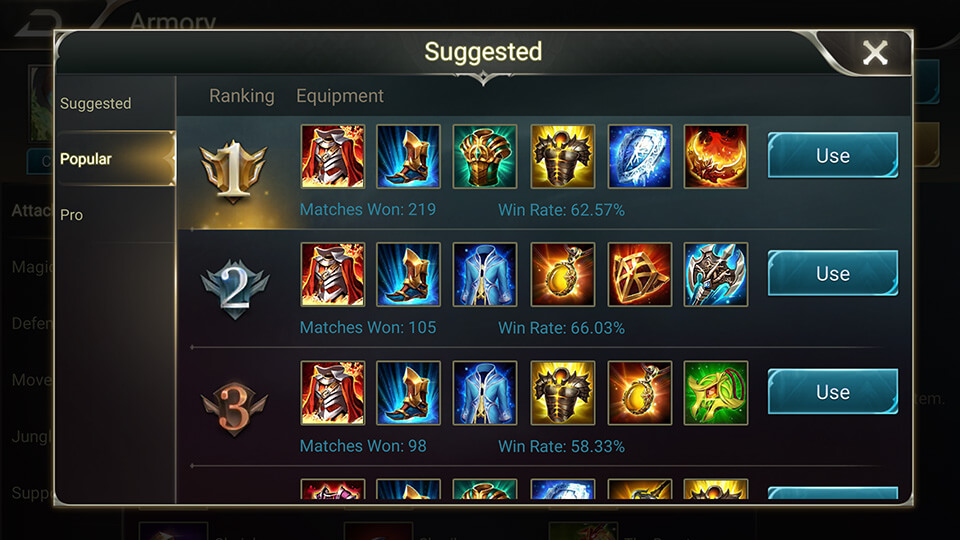The height and width of the screenshot is (540, 960).
Task: Click the ice shield item in rank 1
Action: (639, 156)
